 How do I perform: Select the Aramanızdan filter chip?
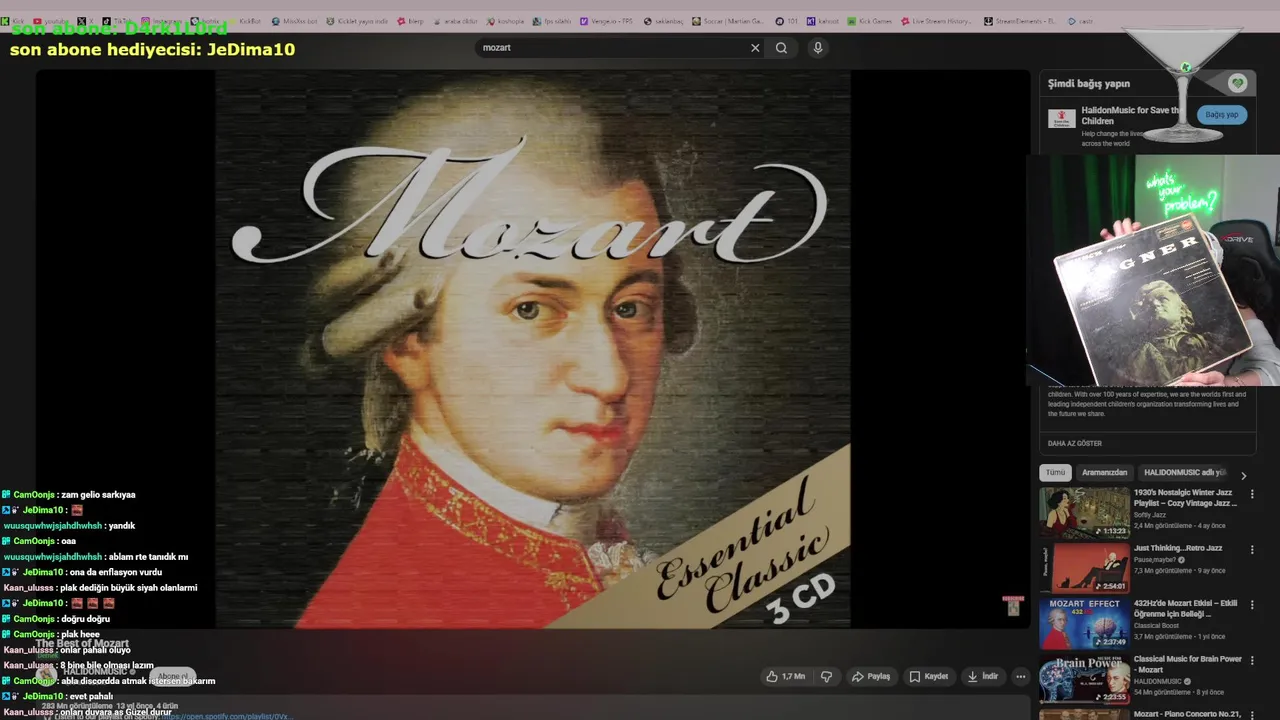pyautogui.click(x=1104, y=473)
